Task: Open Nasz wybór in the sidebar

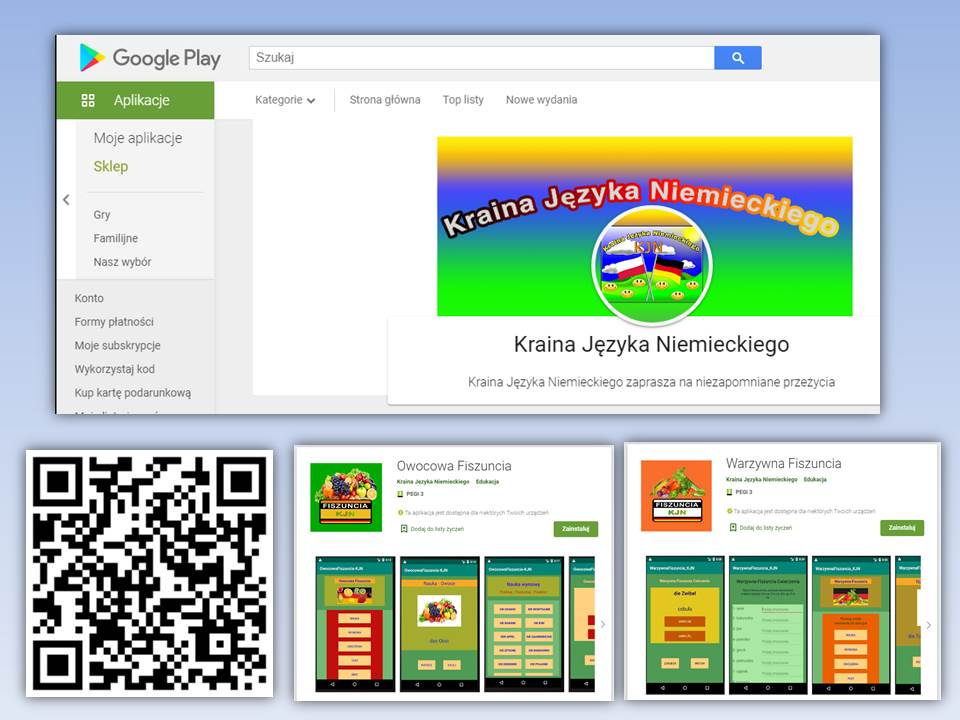Action: click(x=122, y=261)
